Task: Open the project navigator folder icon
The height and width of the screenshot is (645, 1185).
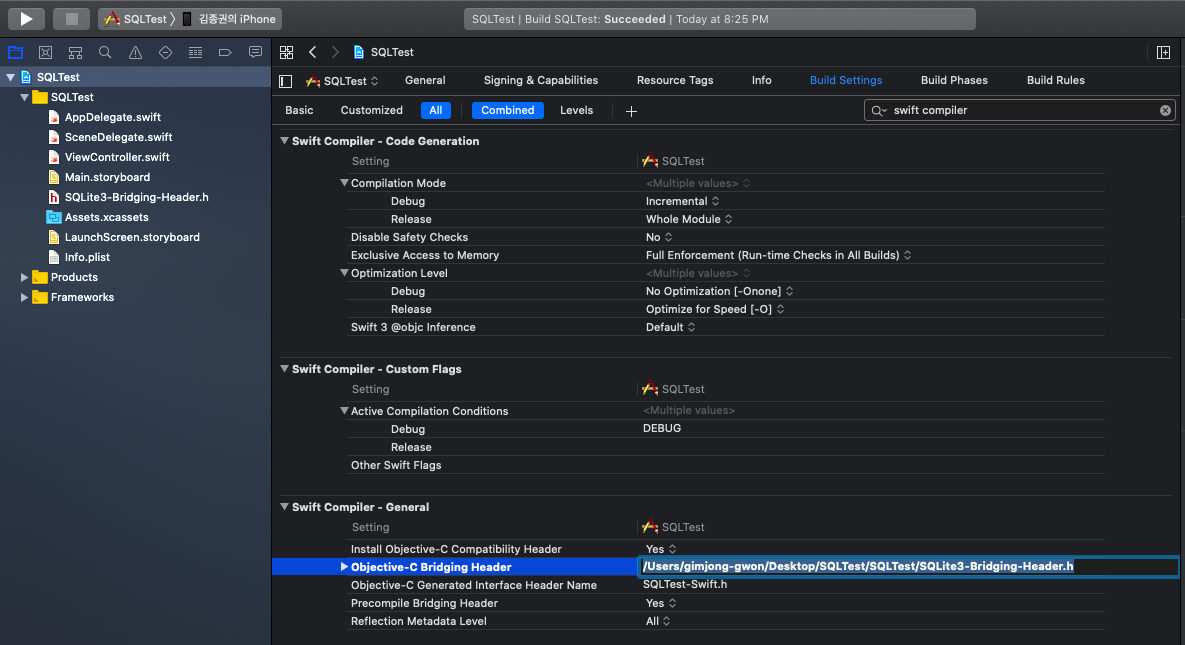Action: [15, 52]
